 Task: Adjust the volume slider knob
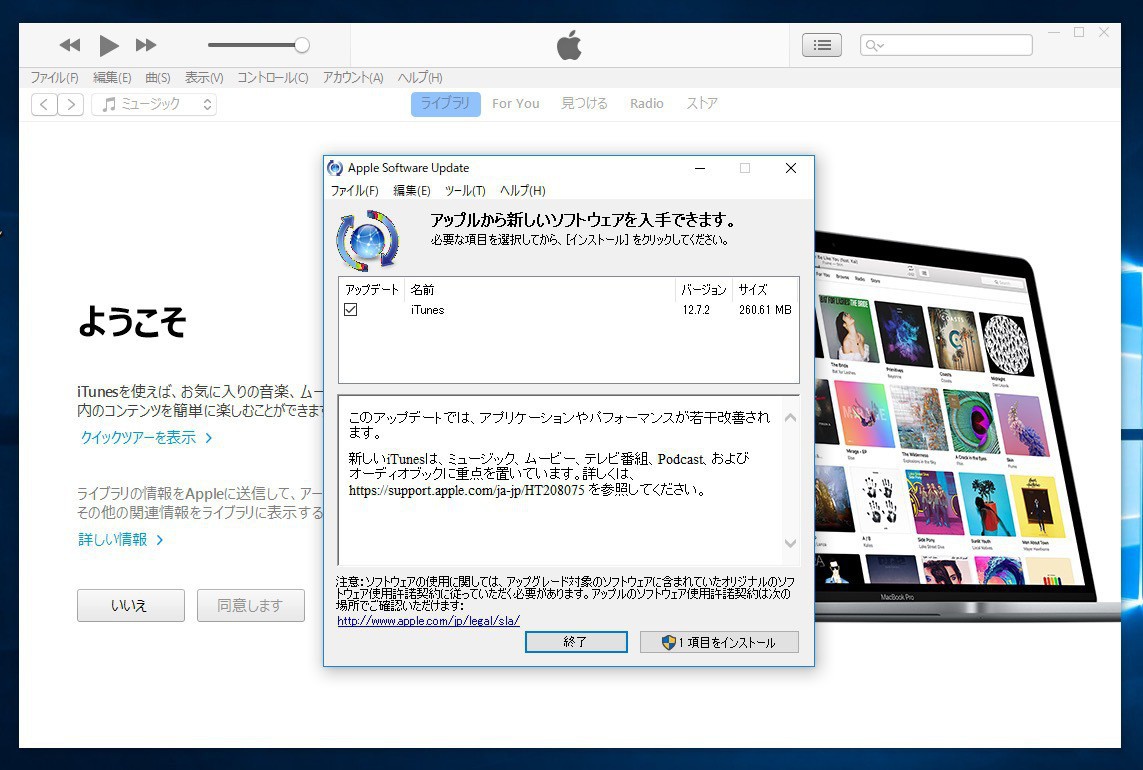tap(302, 45)
